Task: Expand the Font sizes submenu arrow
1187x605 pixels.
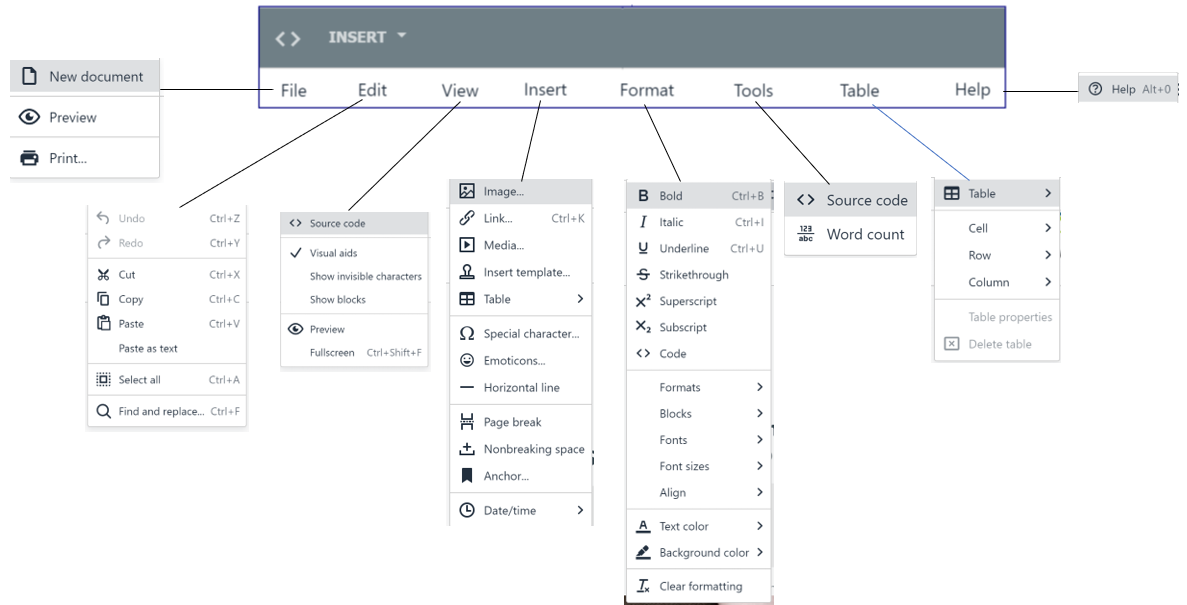Action: [x=759, y=466]
